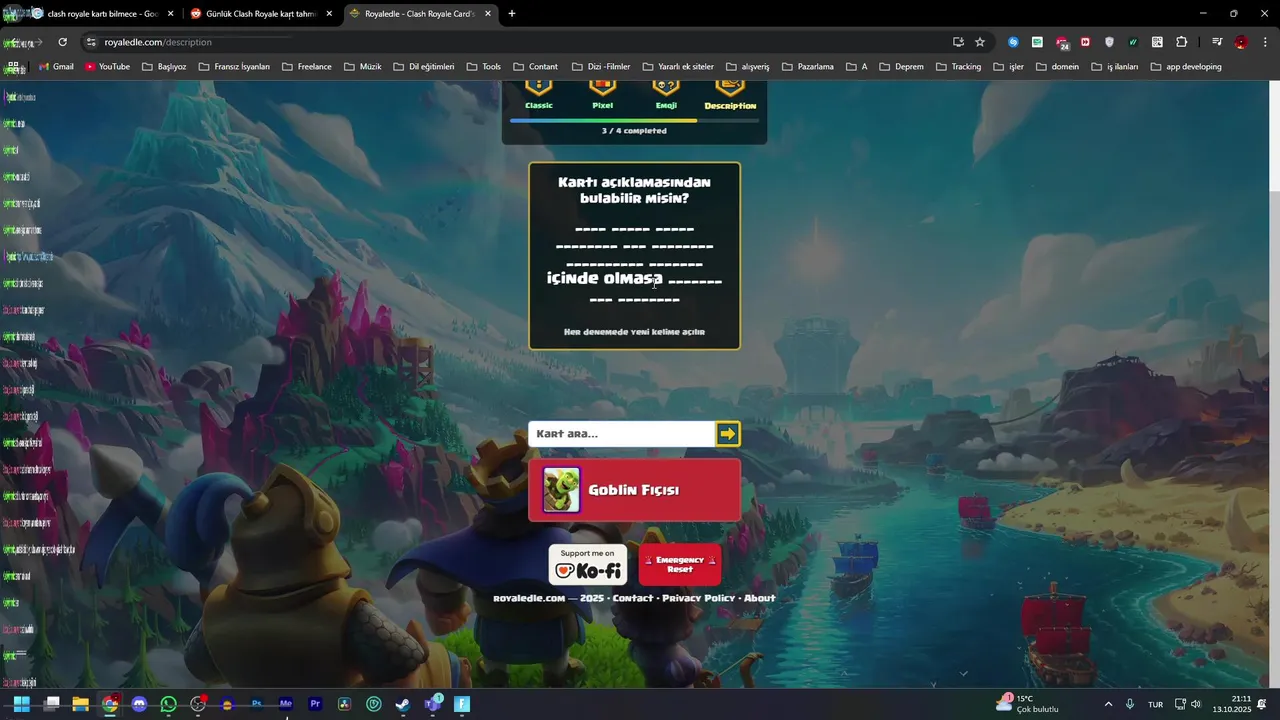Viewport: 1280px width, 720px height.
Task: Click the royaledle.com address bar
Action: click(x=520, y=42)
